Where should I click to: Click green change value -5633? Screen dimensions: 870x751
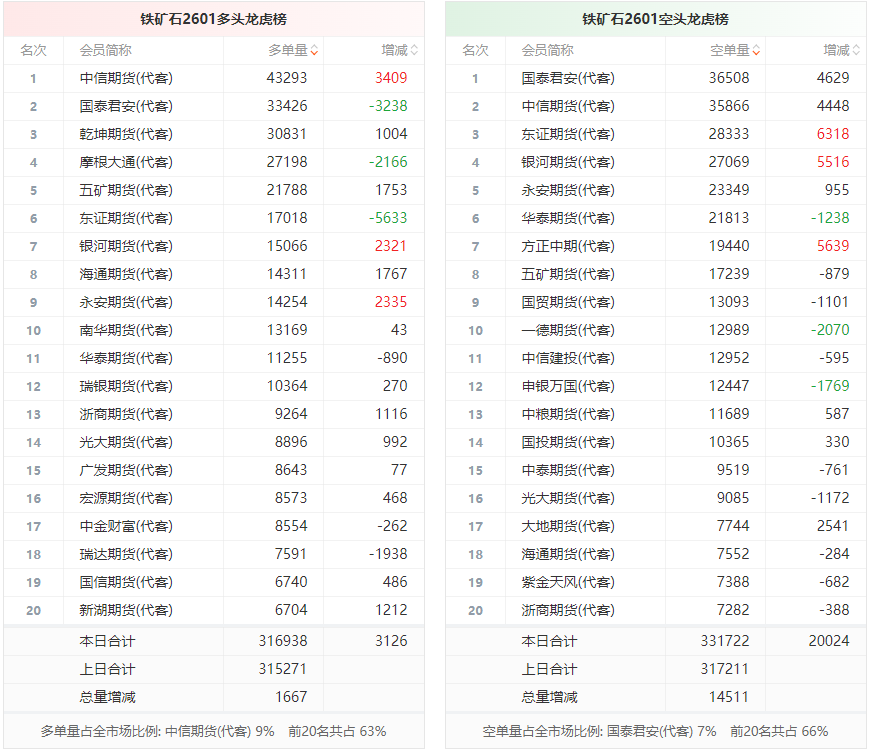pos(388,218)
